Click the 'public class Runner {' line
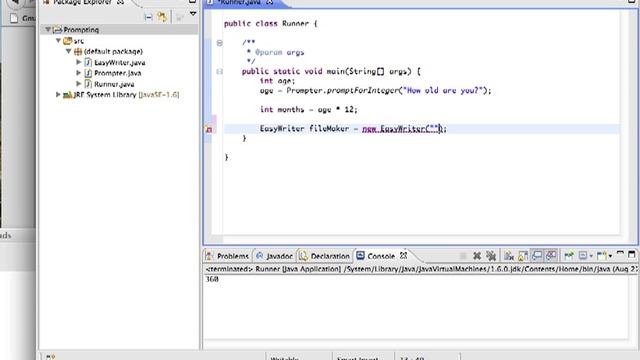640x360 pixels. pyautogui.click(x=271, y=24)
